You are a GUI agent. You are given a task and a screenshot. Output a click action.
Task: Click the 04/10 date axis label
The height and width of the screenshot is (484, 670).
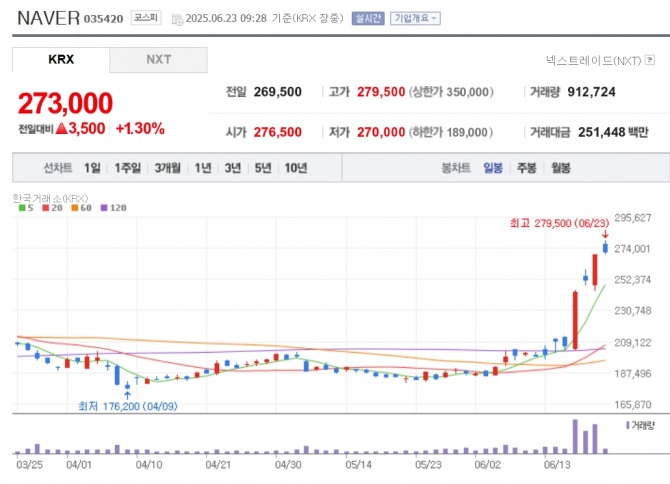149,465
